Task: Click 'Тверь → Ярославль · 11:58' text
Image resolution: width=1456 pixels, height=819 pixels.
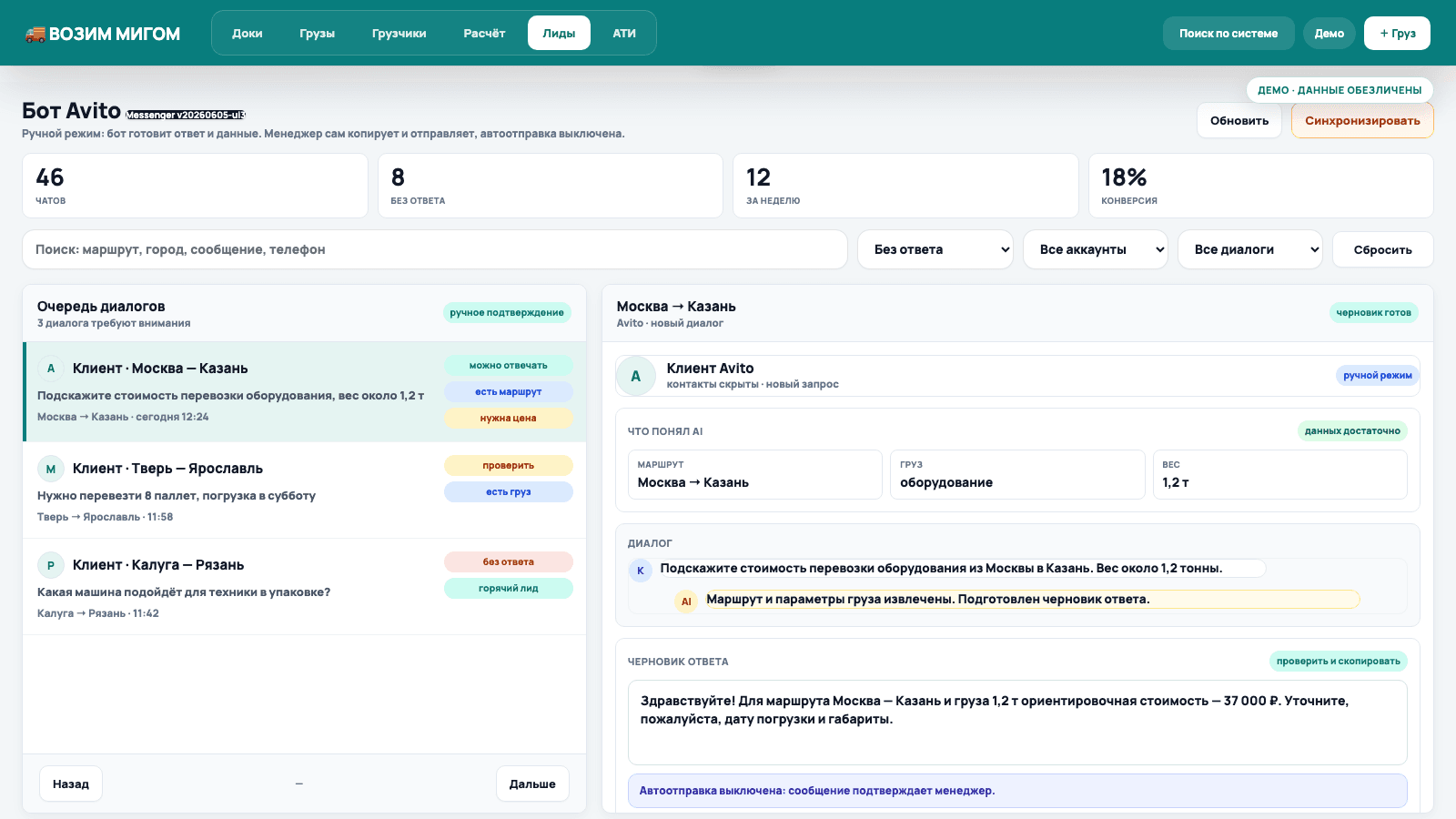Action: pyautogui.click(x=105, y=517)
